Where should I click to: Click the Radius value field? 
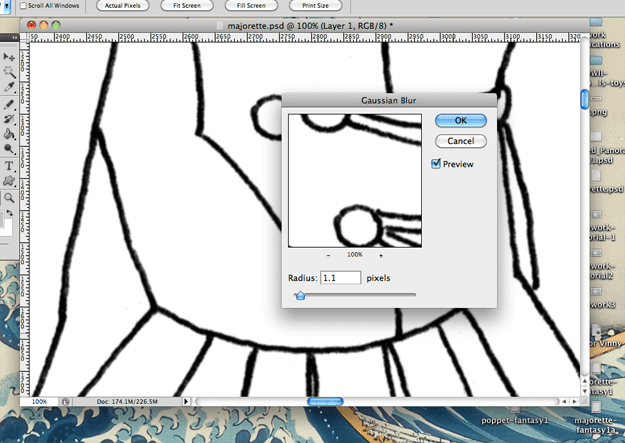tap(340, 278)
